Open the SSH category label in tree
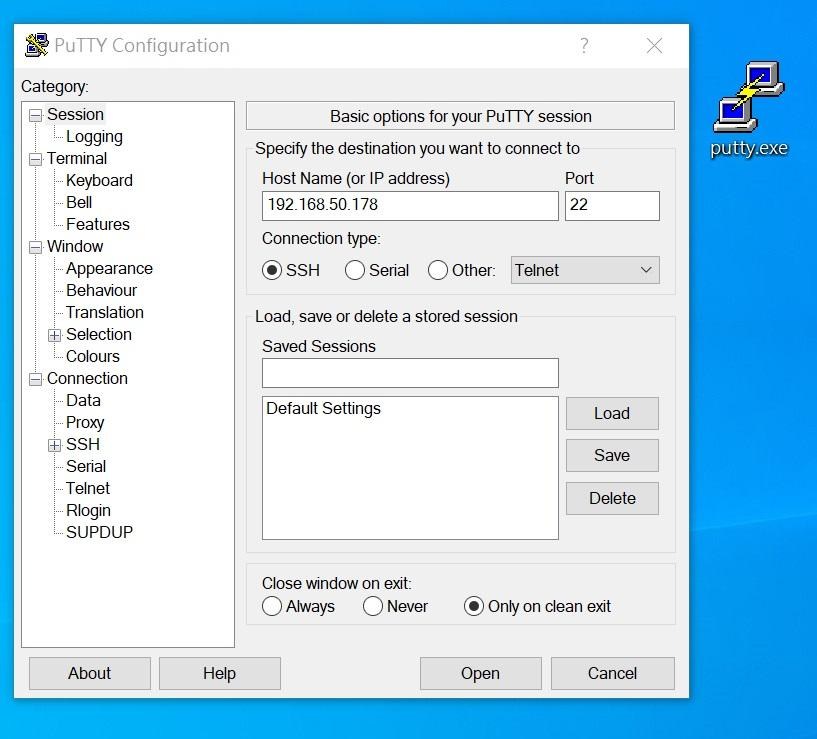Image resolution: width=817 pixels, height=739 pixels. [83, 444]
